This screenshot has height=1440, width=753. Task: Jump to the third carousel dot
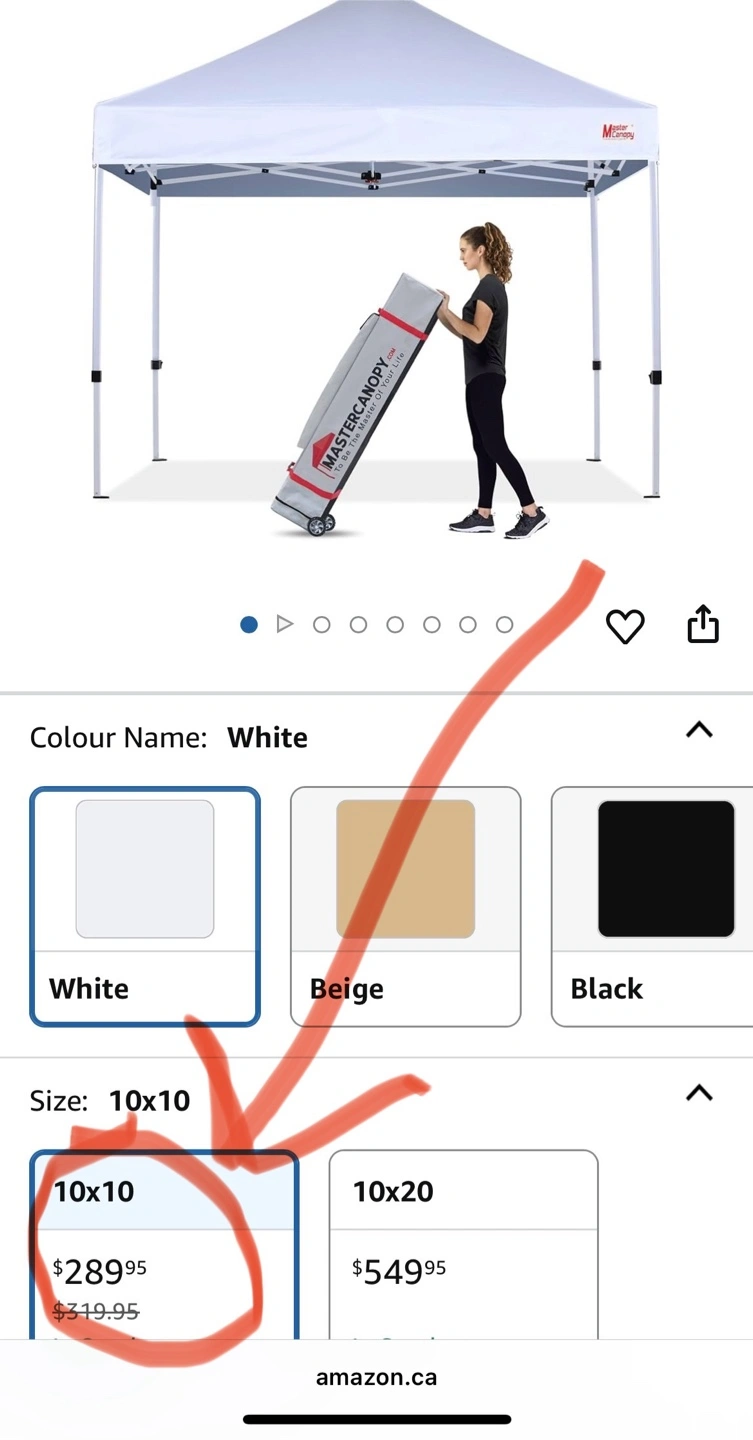point(321,625)
